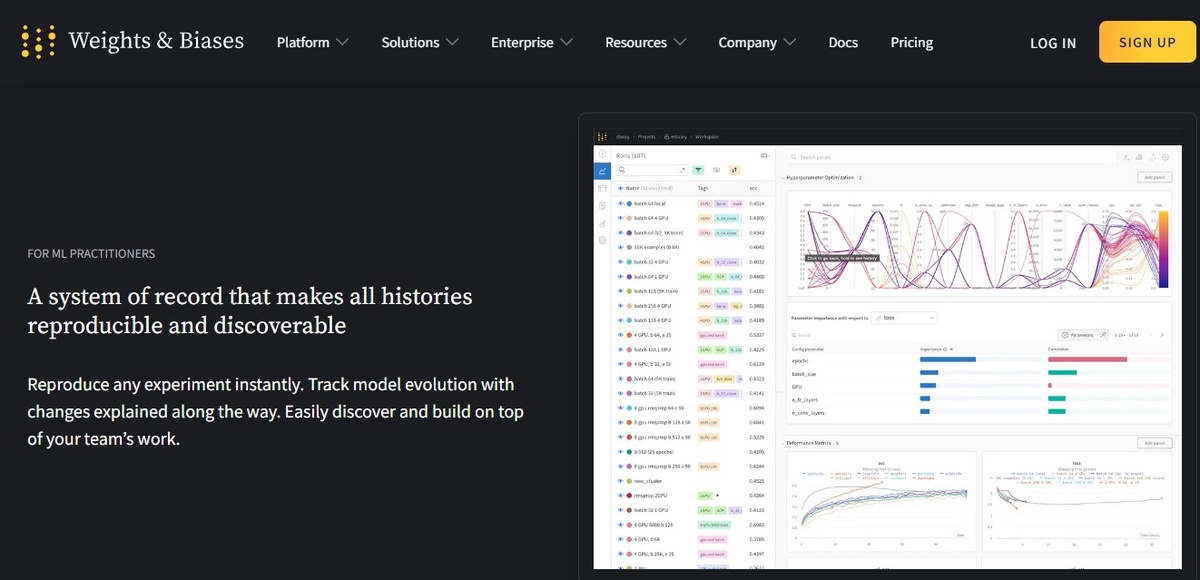This screenshot has width=1200, height=580.
Task: Toggle visibility eye for batch 32 4 GPU
Action: tap(620, 261)
